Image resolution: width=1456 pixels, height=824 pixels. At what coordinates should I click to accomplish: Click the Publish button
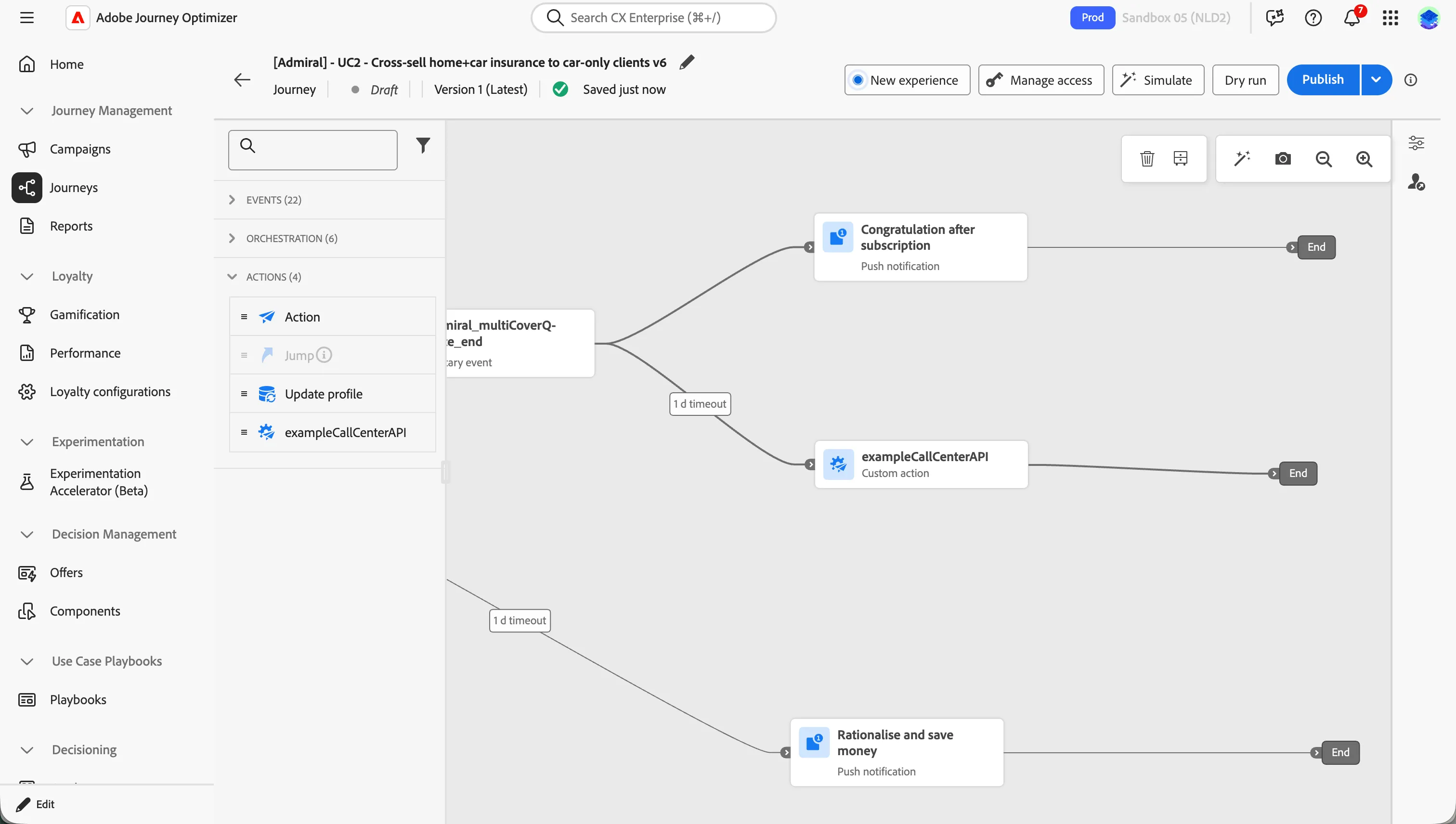1323,80
